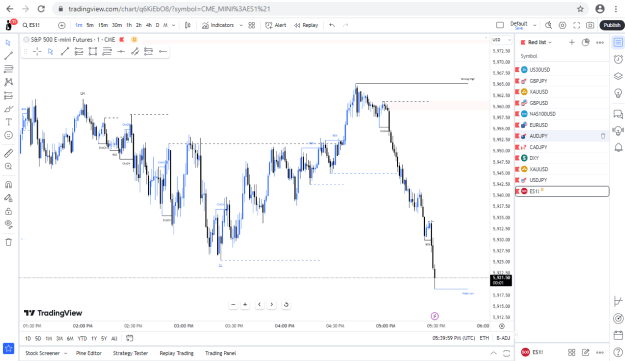This screenshot has width=625, height=361.
Task: Toggle B-ADJ back adjustment
Action: 503,338
